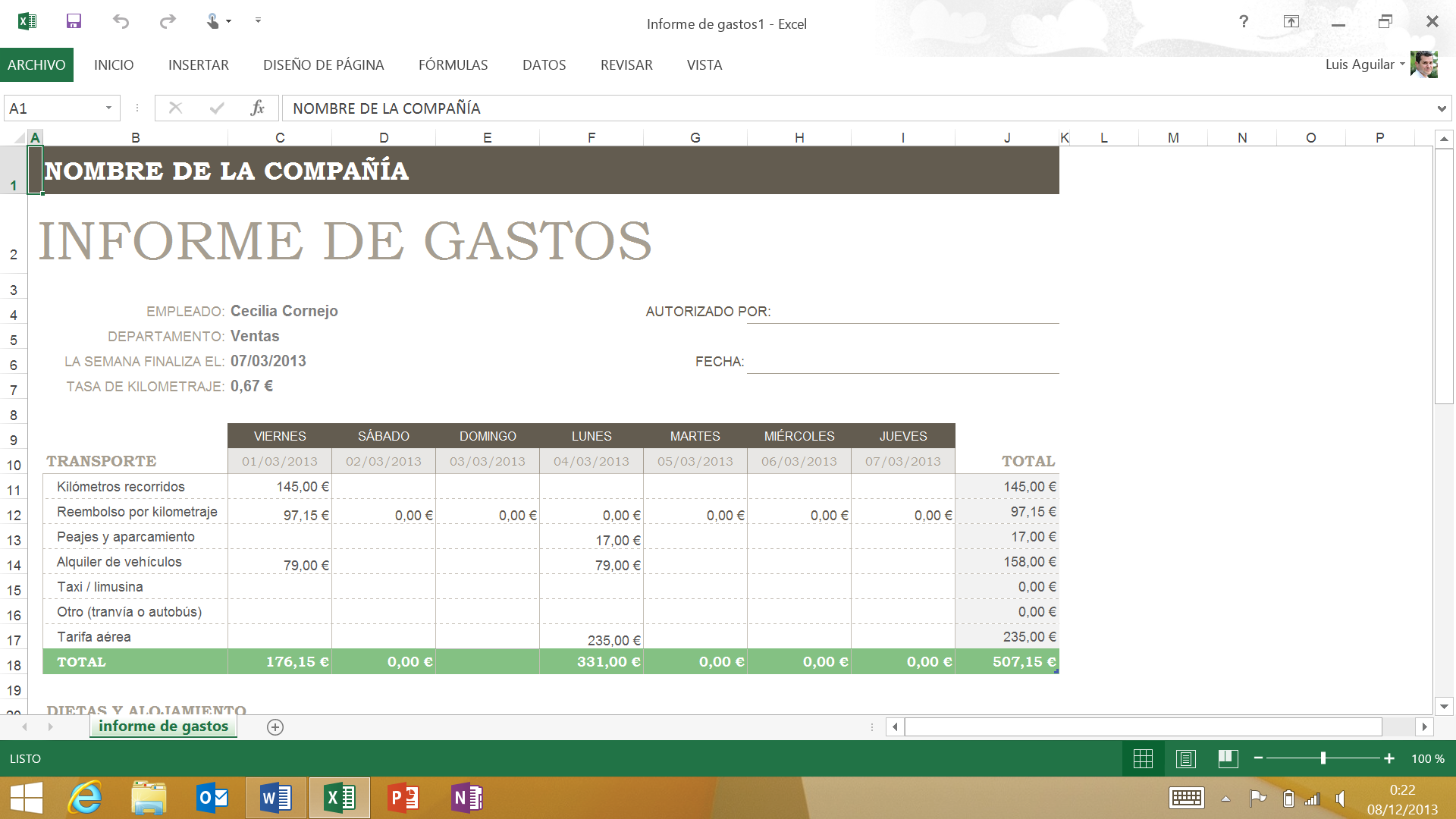Click the add new sheet plus icon
This screenshot has width=1456, height=819.
(275, 727)
